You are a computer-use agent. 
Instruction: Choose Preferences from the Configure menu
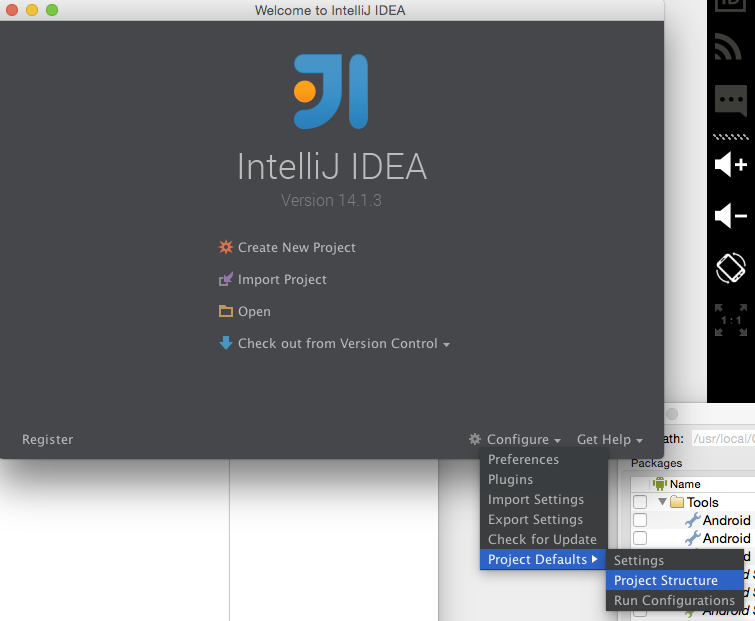(x=544, y=459)
